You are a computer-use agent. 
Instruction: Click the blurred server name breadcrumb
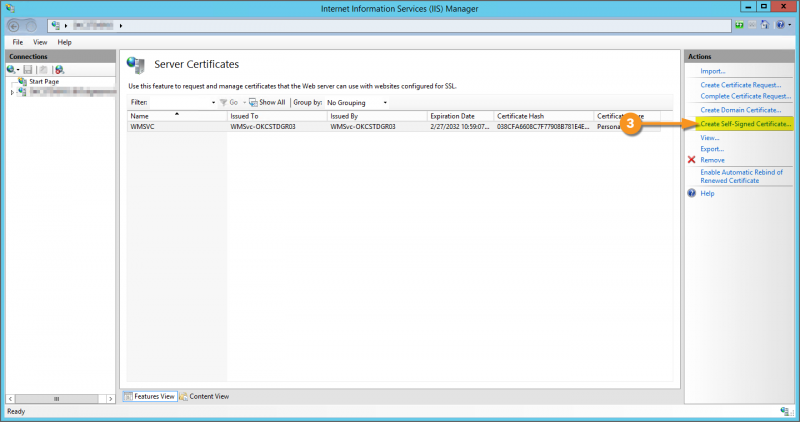click(93, 25)
